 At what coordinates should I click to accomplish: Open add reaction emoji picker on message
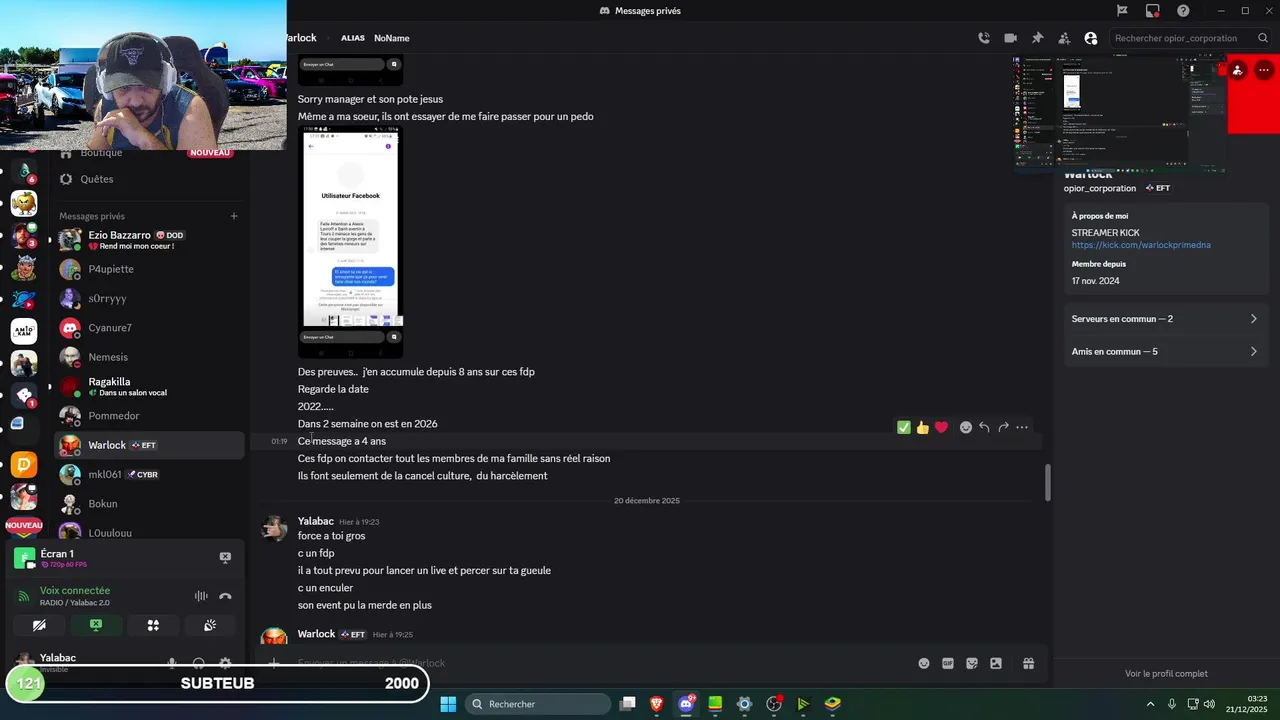pos(966,427)
